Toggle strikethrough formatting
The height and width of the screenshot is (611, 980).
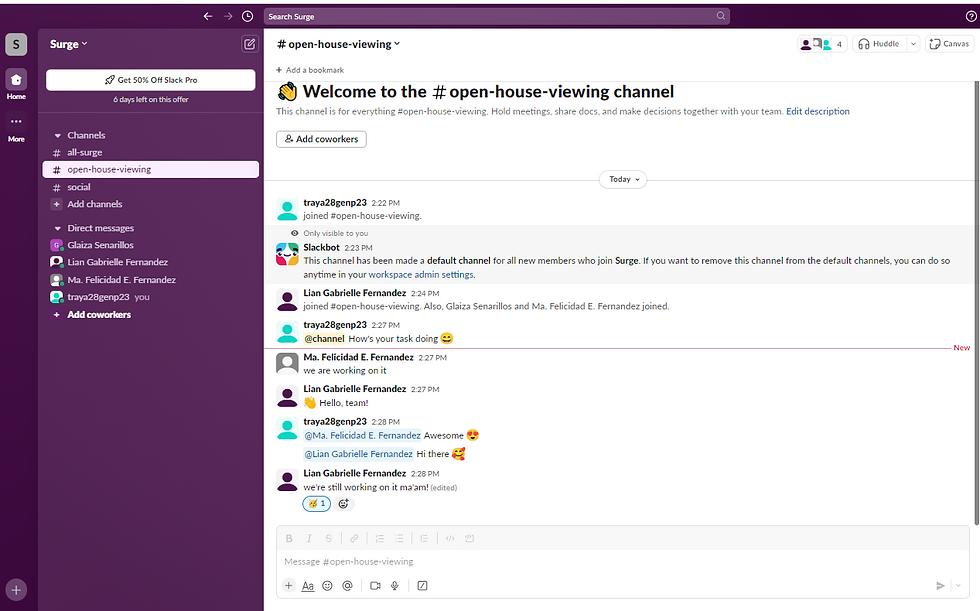pyautogui.click(x=329, y=539)
